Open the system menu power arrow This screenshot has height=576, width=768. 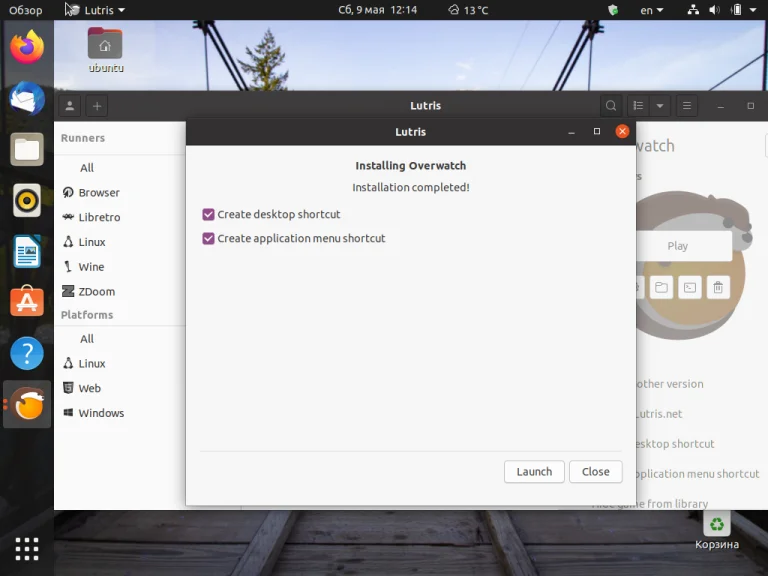coord(753,10)
